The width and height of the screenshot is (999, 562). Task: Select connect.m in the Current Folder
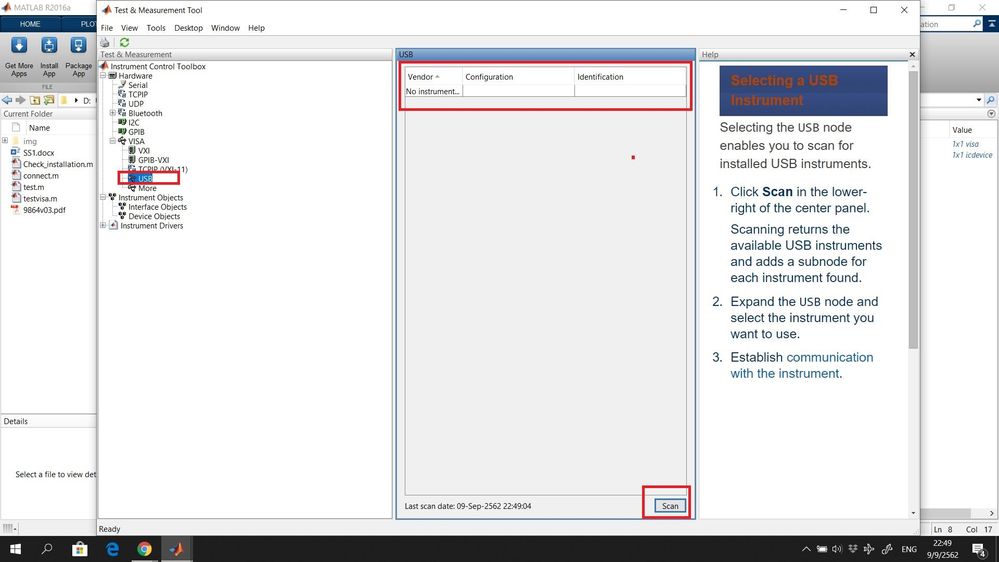click(41, 176)
